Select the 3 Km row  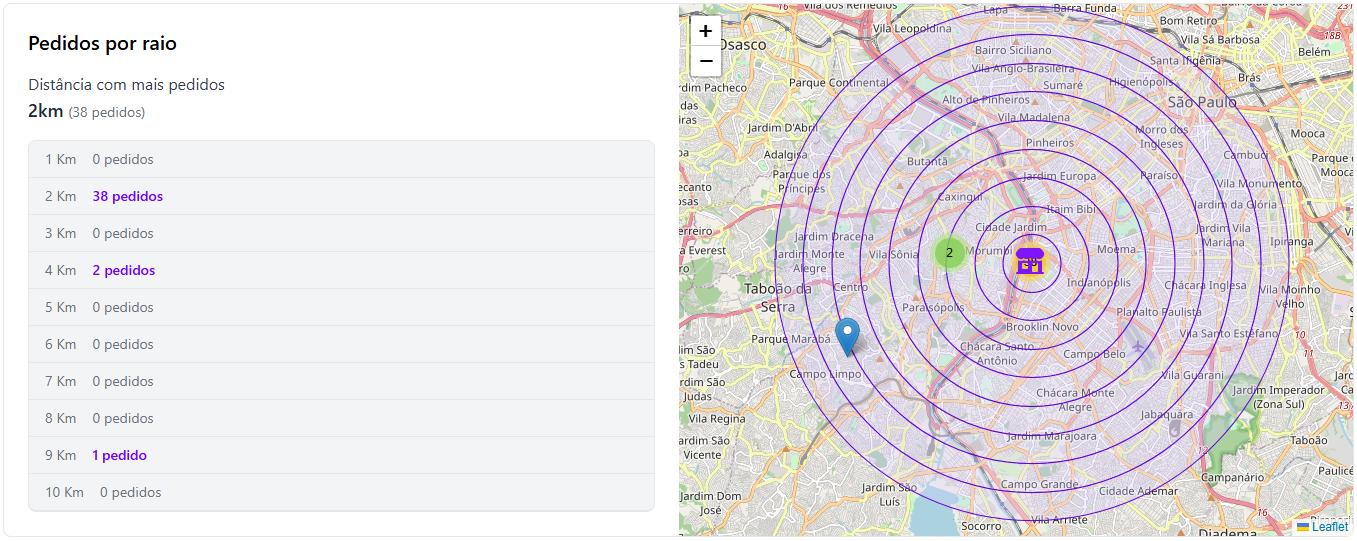[x=341, y=233]
